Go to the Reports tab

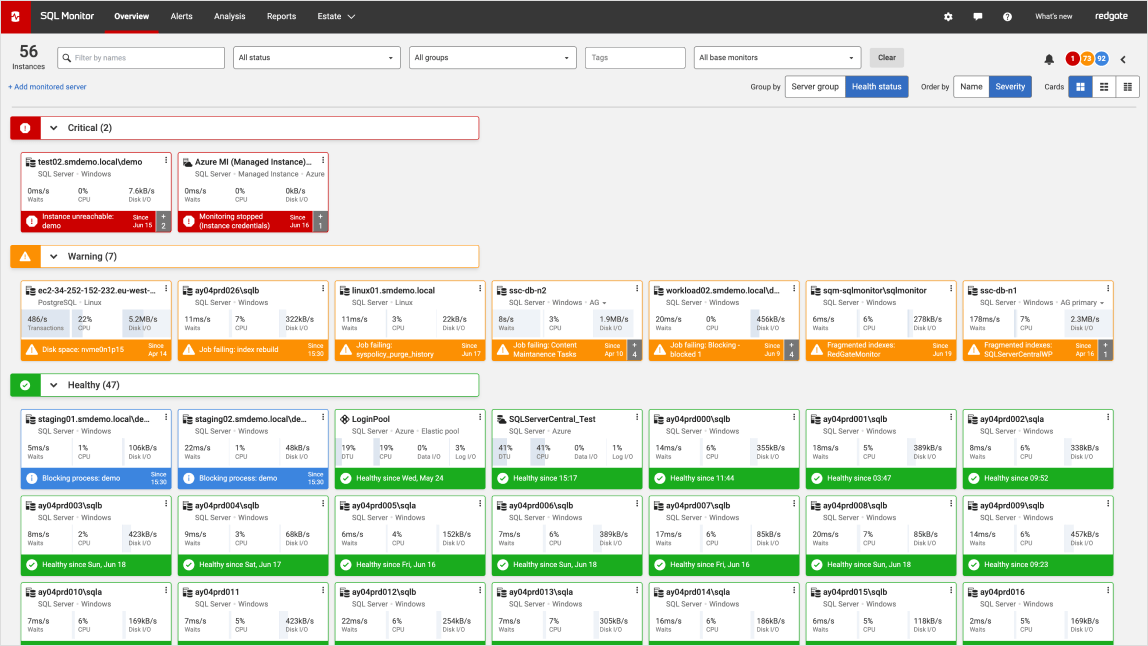coord(282,16)
